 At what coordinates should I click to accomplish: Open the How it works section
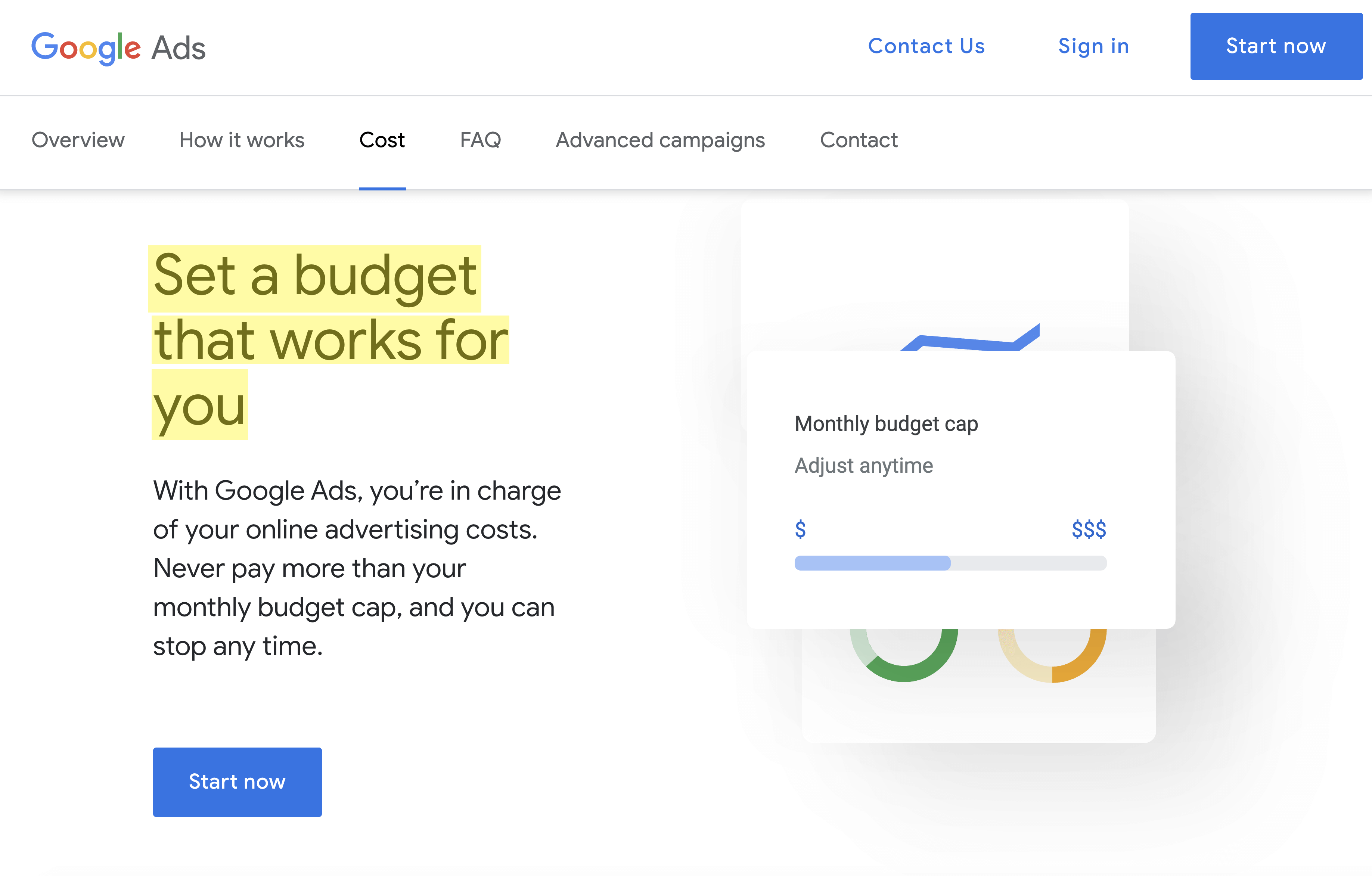click(x=242, y=140)
